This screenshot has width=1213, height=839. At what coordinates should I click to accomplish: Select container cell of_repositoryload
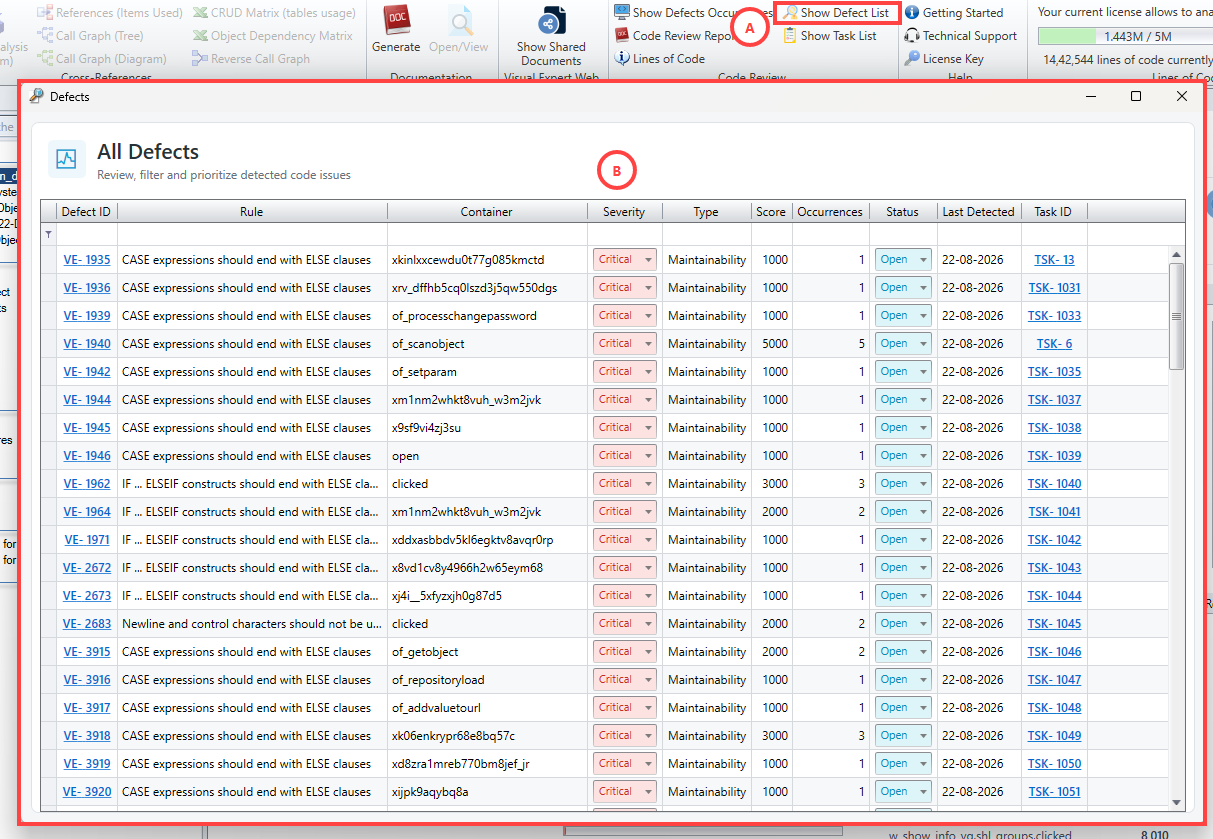pos(487,680)
